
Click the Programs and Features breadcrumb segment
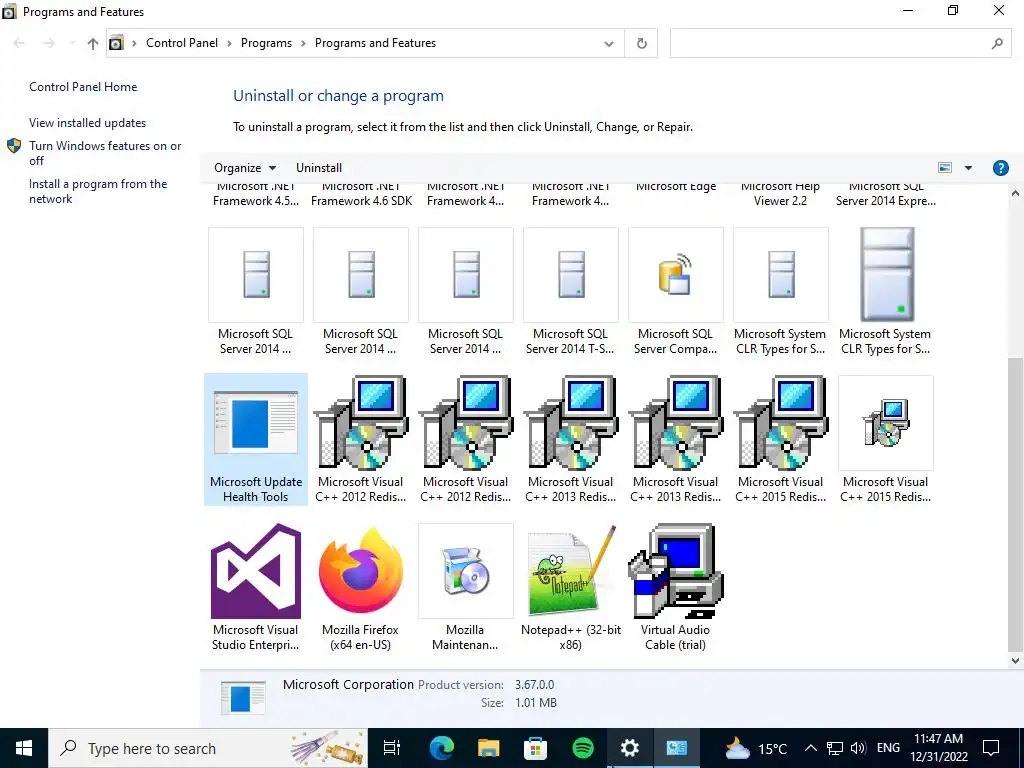point(376,43)
